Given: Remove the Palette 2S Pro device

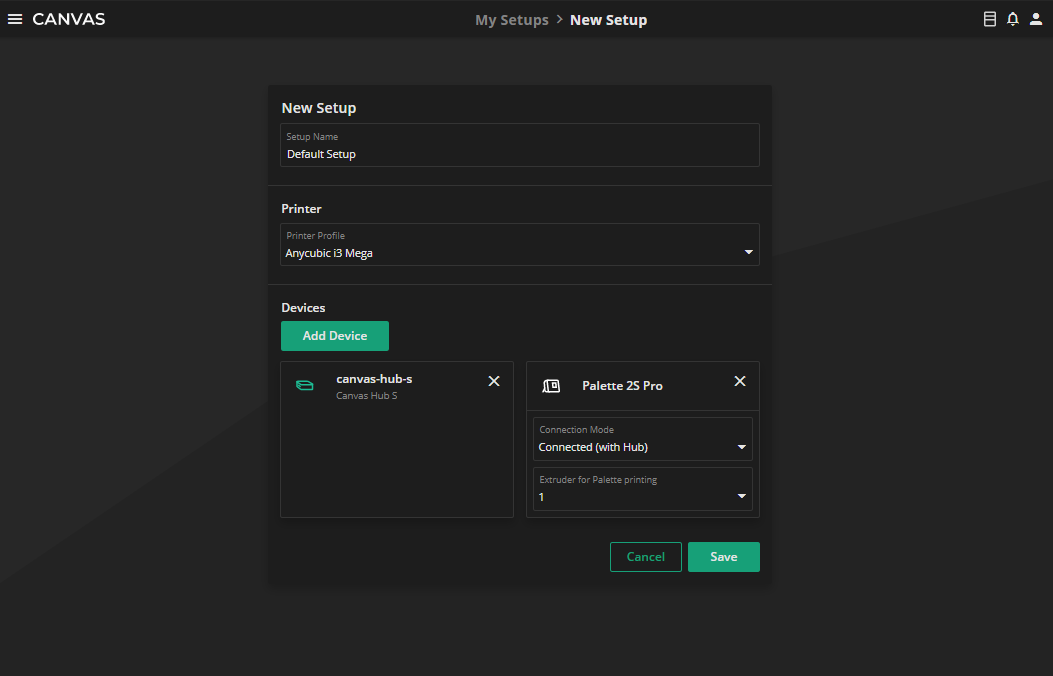Looking at the screenshot, I should point(740,381).
